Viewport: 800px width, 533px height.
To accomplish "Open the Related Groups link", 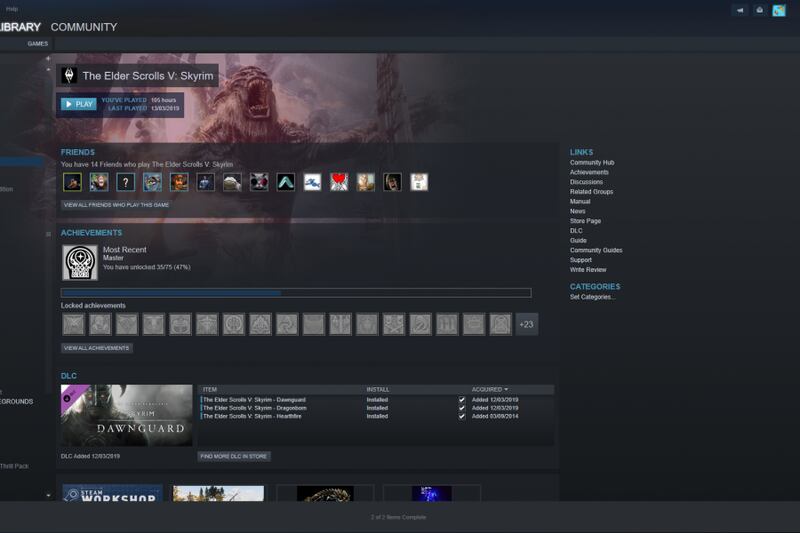I will pos(591,192).
